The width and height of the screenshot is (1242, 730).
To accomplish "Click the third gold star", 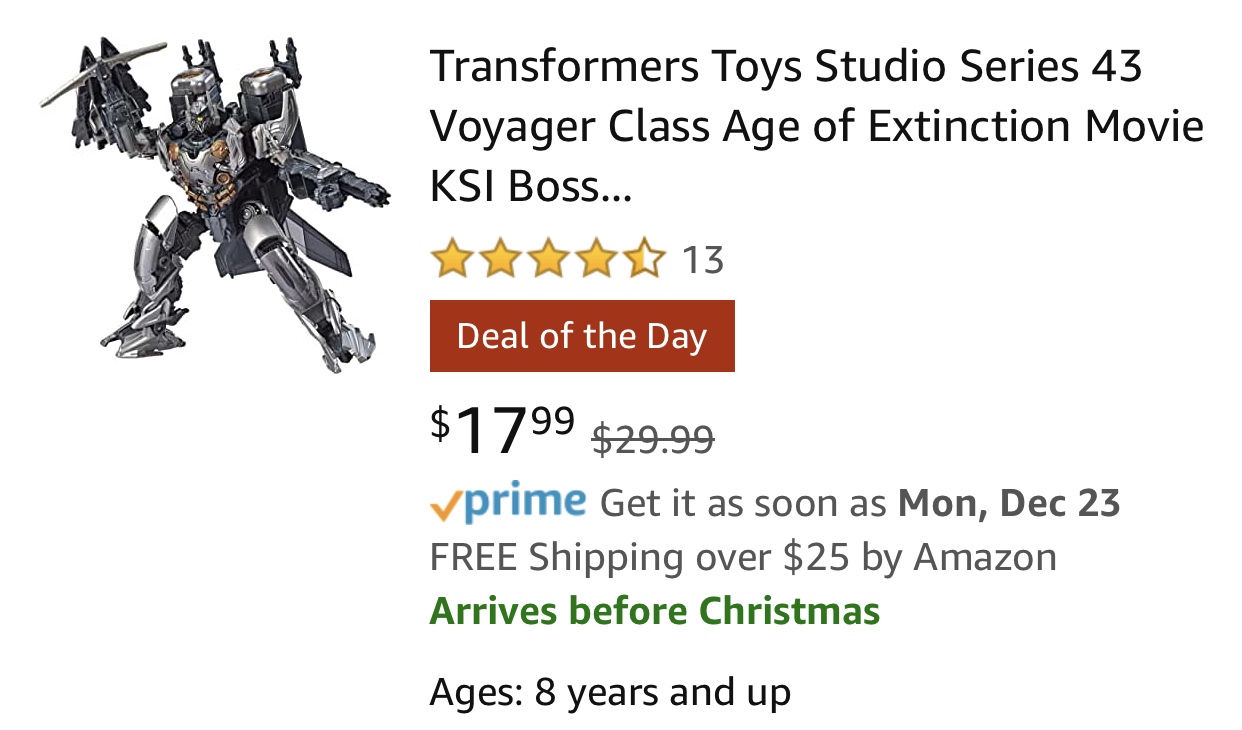I will pos(548,260).
